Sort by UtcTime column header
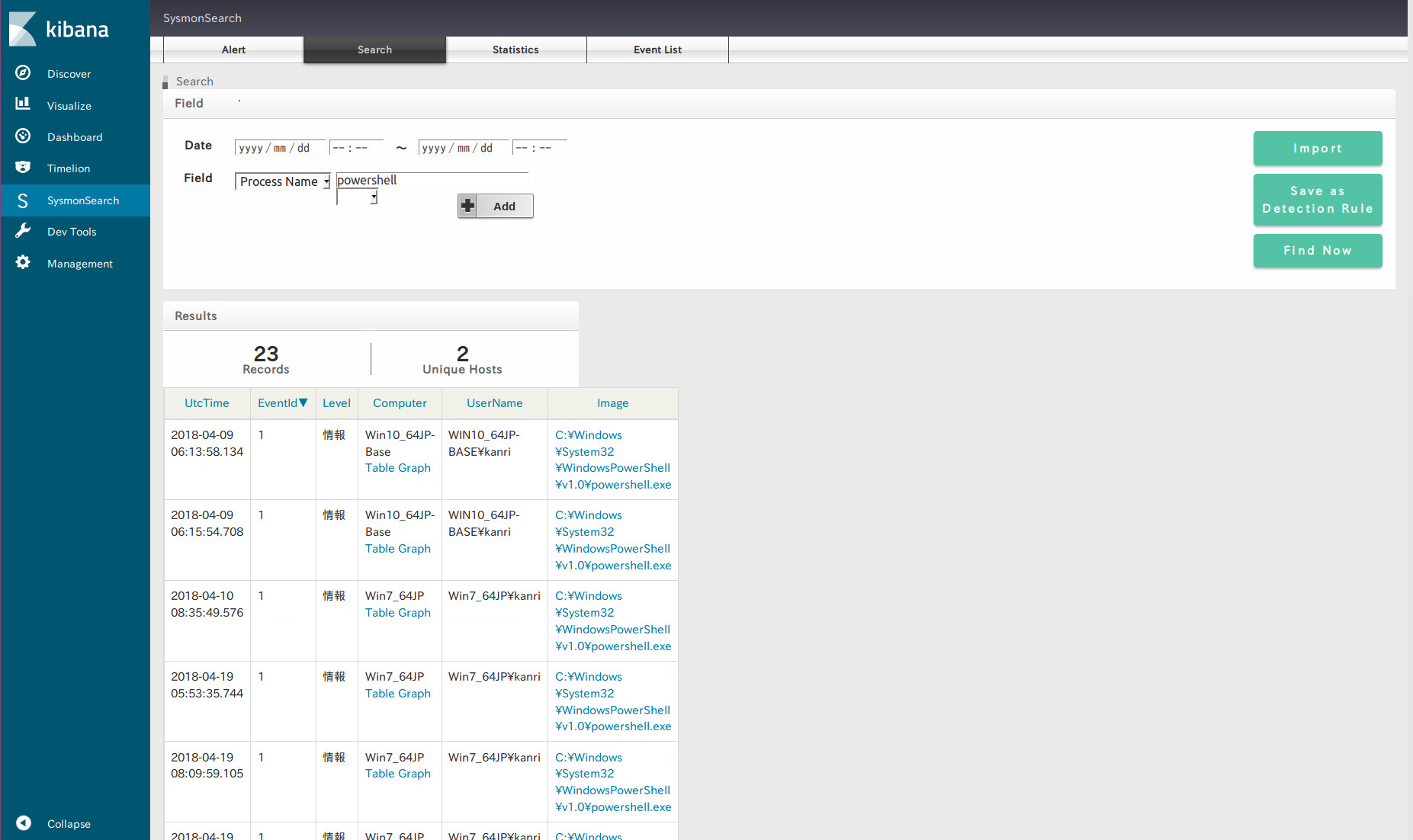The width and height of the screenshot is (1413, 840). (207, 403)
